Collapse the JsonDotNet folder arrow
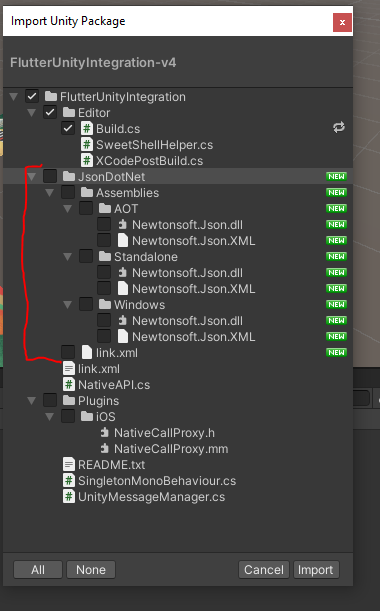 click(32, 177)
